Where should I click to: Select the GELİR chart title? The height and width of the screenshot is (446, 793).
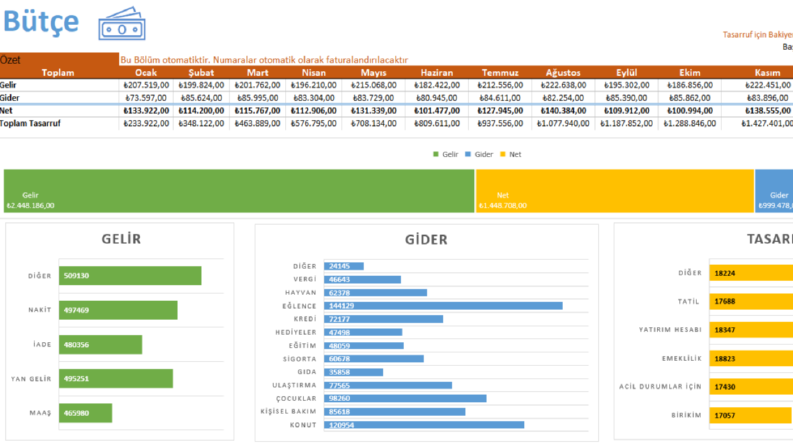(x=121, y=239)
